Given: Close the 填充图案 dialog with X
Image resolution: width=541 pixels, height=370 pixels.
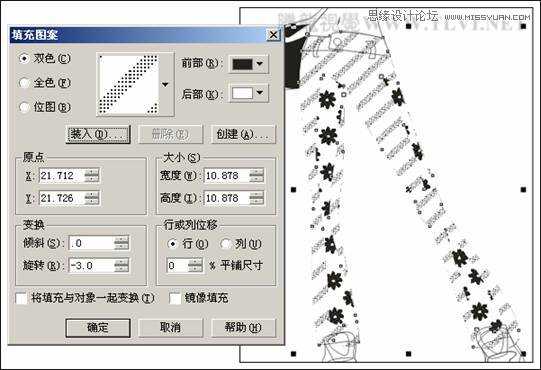Looking at the screenshot, I should (273, 35).
